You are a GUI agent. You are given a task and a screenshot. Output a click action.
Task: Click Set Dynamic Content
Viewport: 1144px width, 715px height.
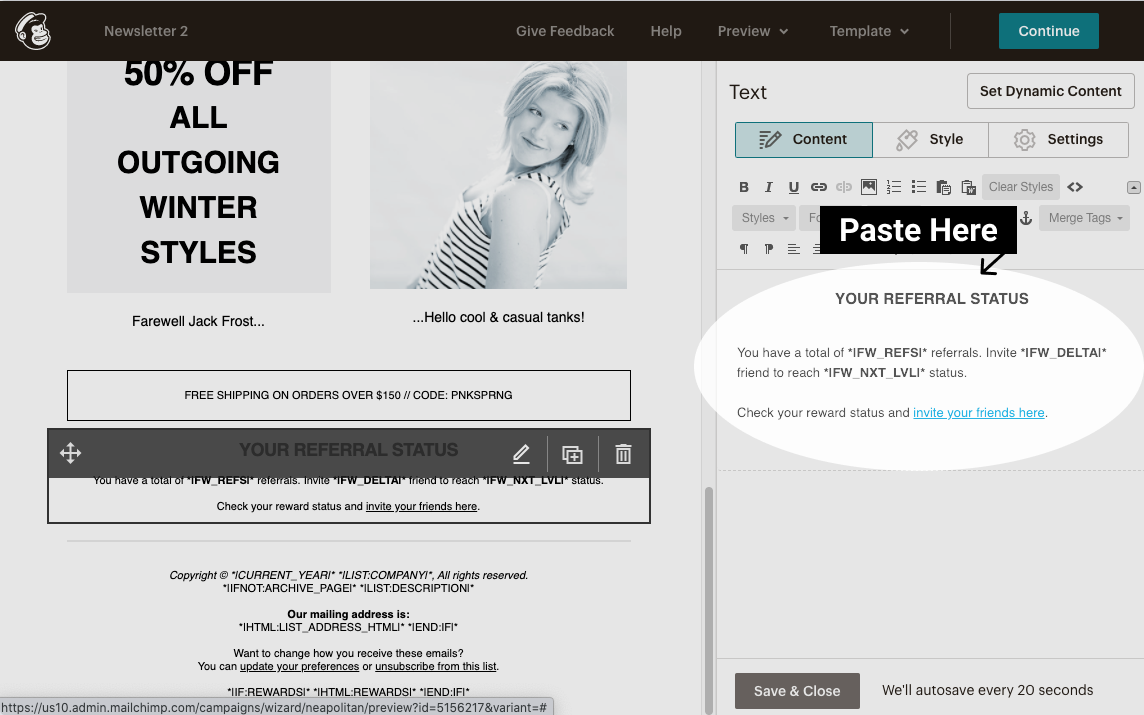tap(1050, 91)
